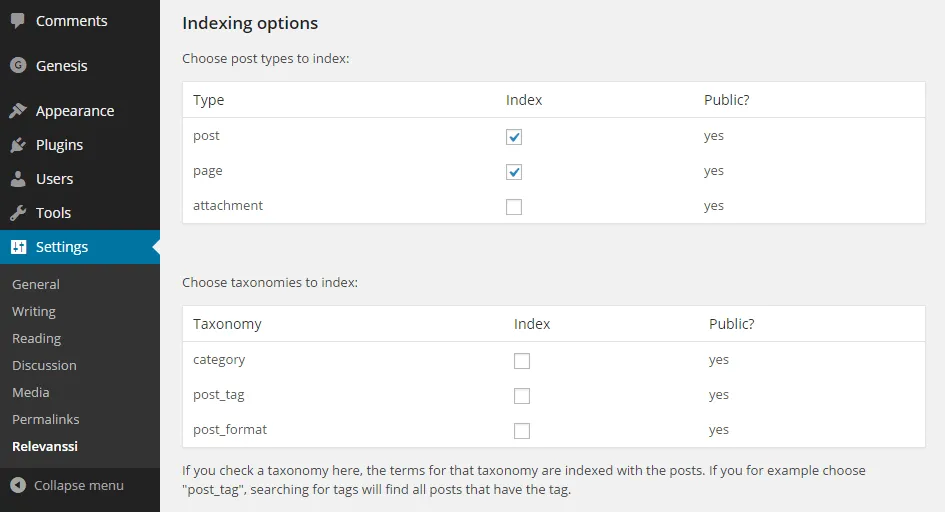The height and width of the screenshot is (512, 945).
Task: Enable indexing for post_tag taxonomy
Action: point(521,396)
